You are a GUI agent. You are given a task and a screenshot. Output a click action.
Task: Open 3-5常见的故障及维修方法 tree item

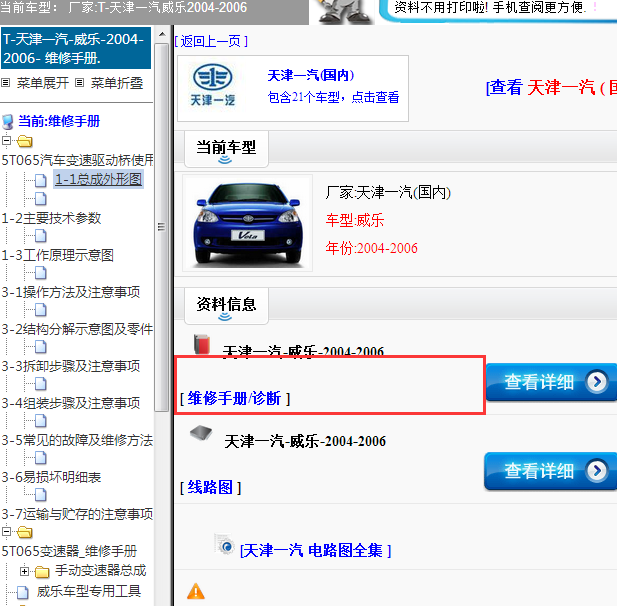click(77, 440)
